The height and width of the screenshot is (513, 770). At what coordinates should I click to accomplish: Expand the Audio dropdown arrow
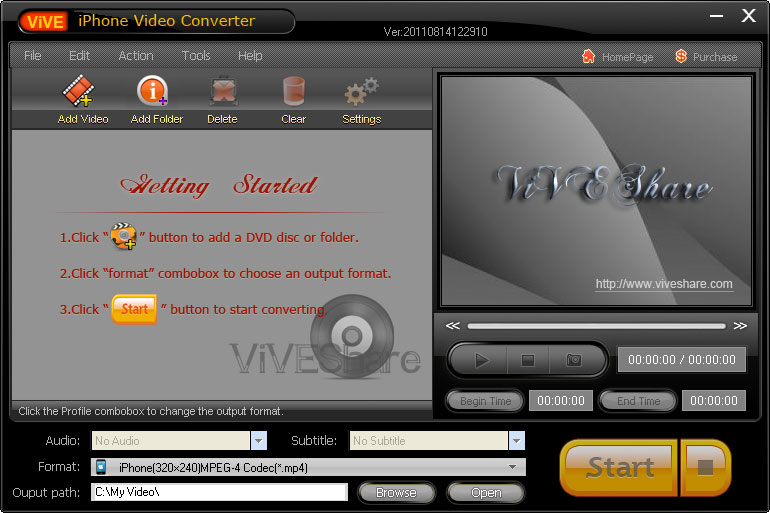pyautogui.click(x=259, y=441)
